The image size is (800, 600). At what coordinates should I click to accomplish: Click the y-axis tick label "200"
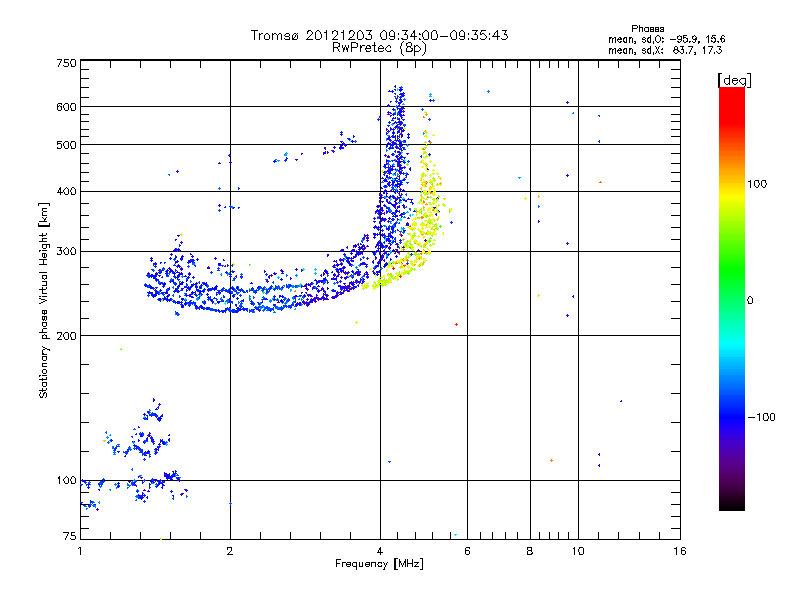tap(66, 336)
